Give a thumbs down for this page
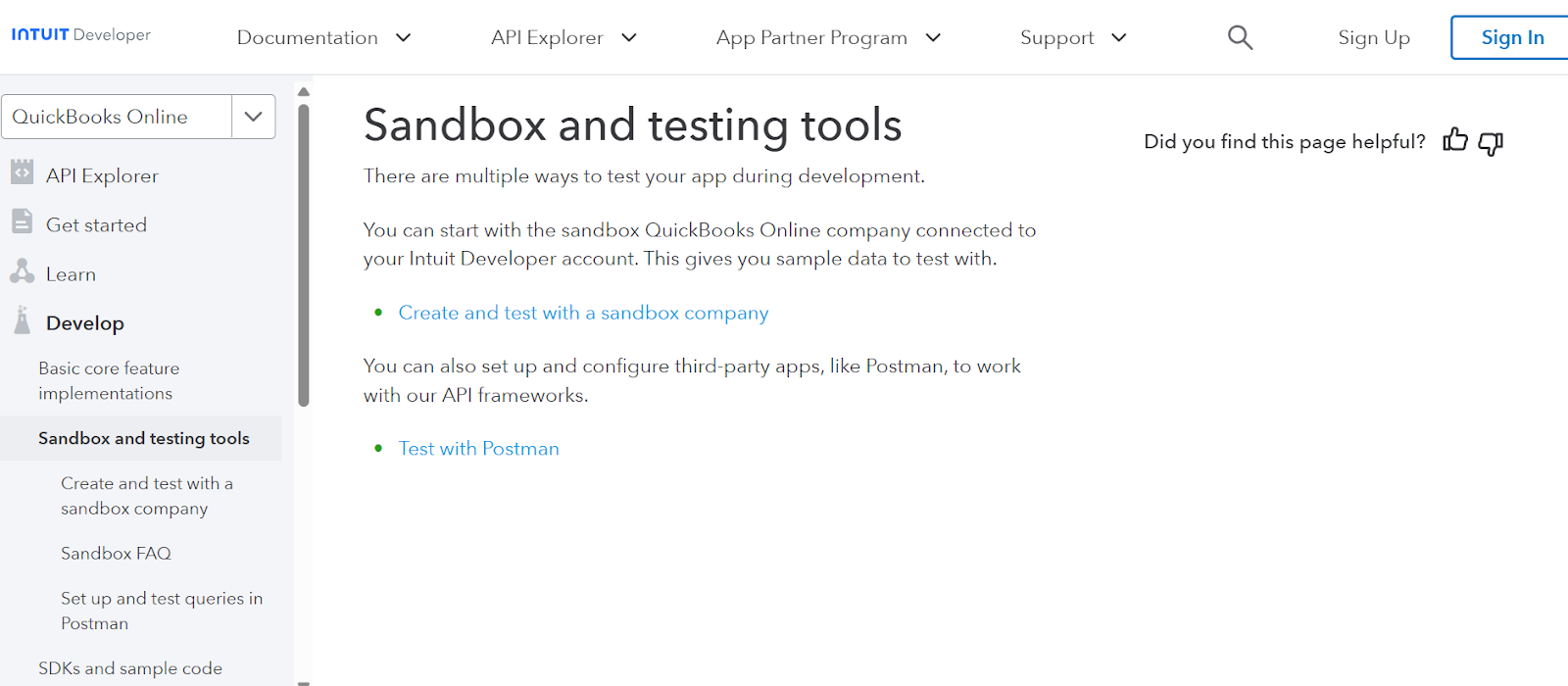1568x686 pixels. point(1491,143)
